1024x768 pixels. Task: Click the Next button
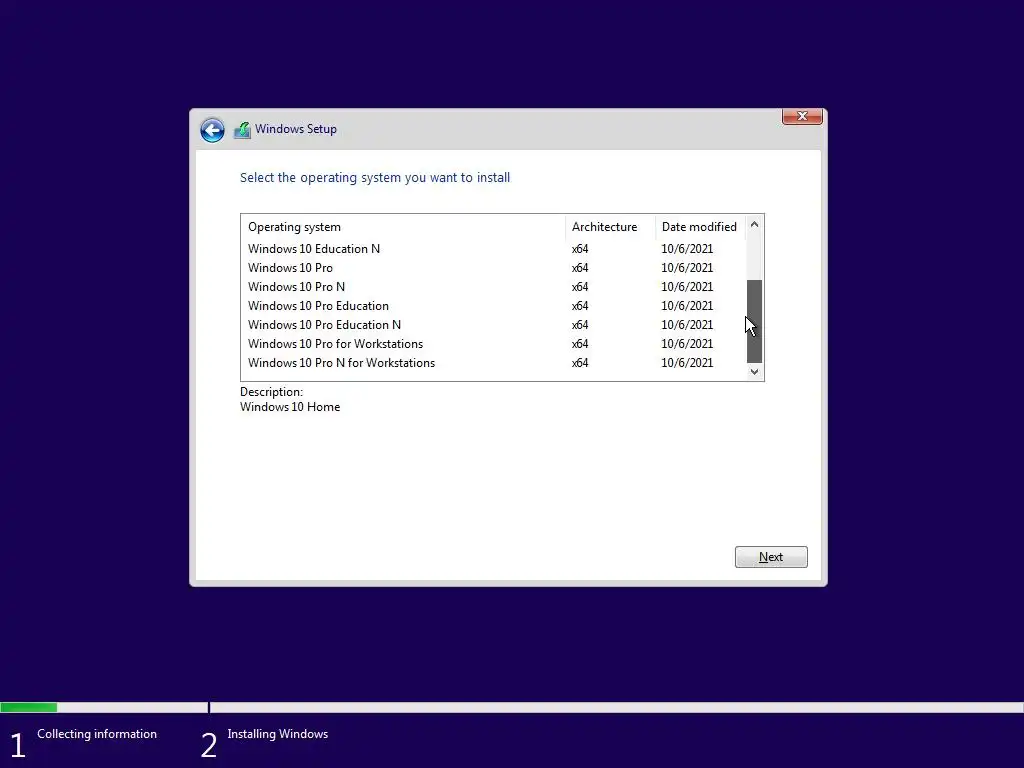click(771, 557)
